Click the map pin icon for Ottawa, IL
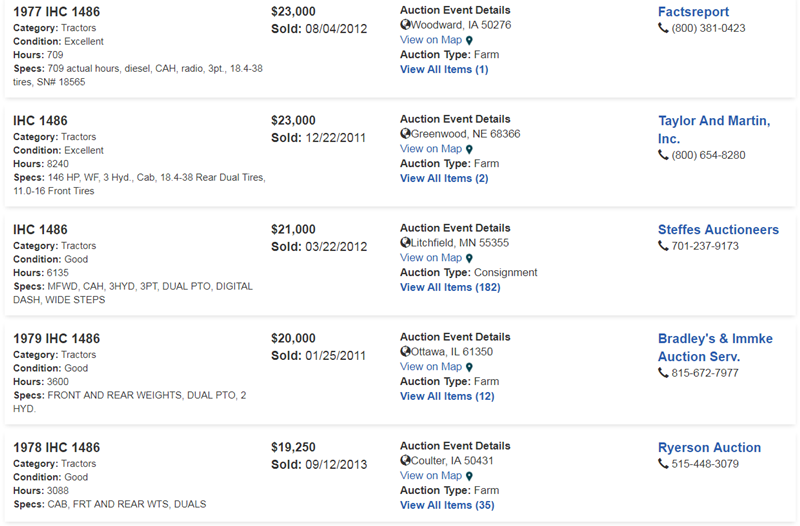The image size is (800, 526). (469, 368)
